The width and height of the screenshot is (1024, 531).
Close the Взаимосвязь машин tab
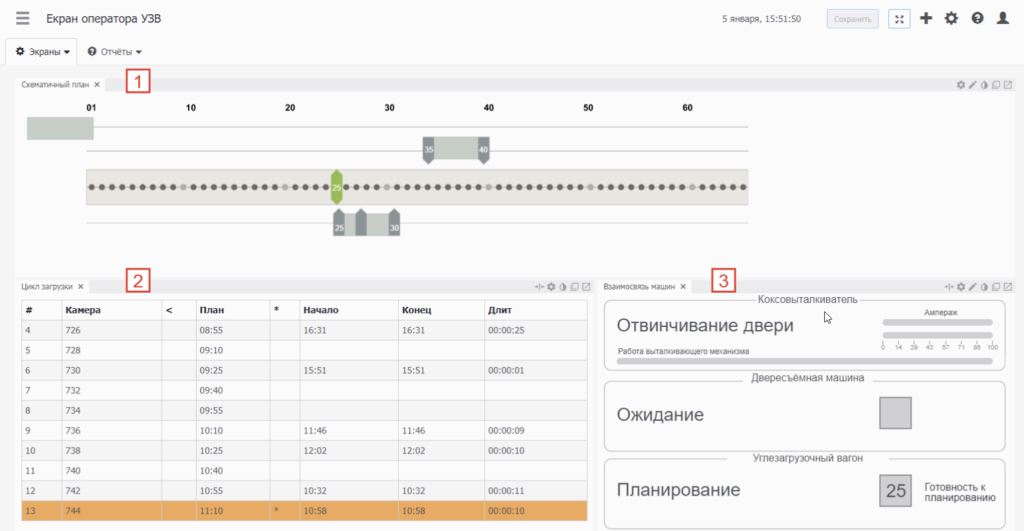pyautogui.click(x=683, y=287)
